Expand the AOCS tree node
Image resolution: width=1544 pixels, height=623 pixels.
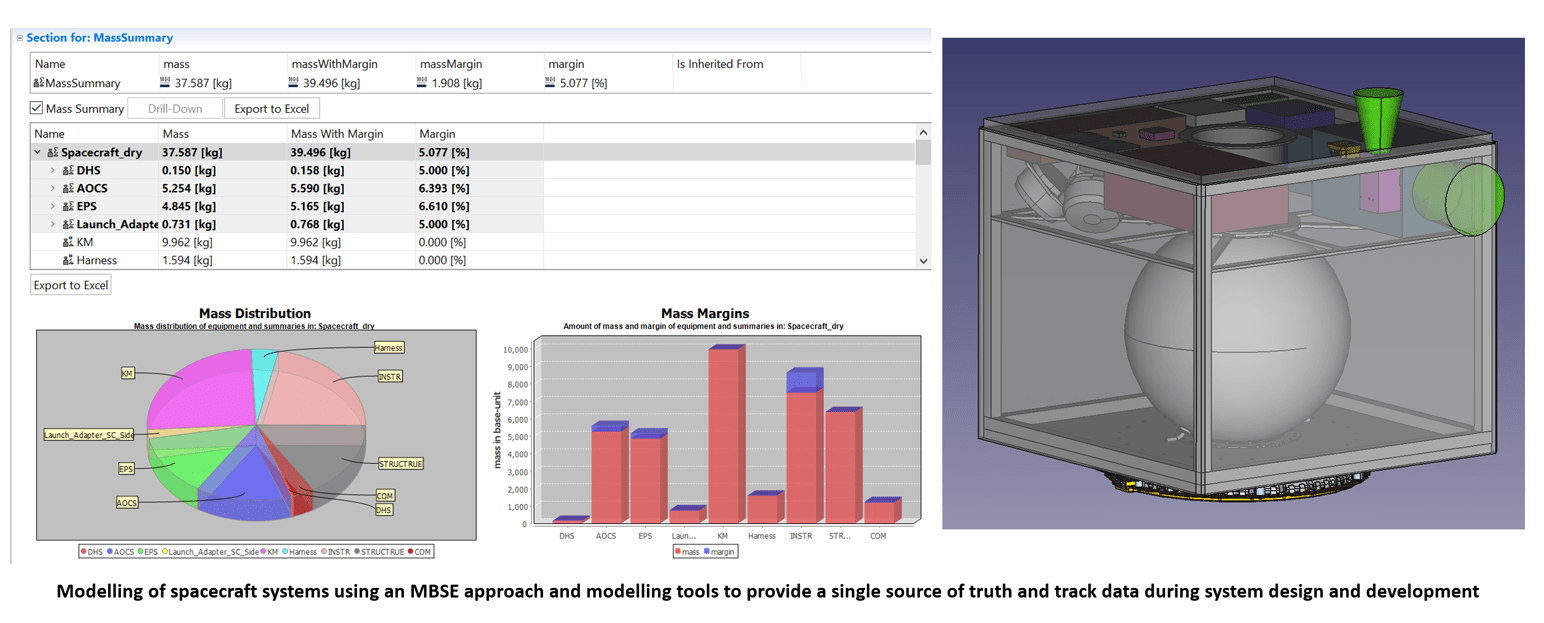click(52, 188)
